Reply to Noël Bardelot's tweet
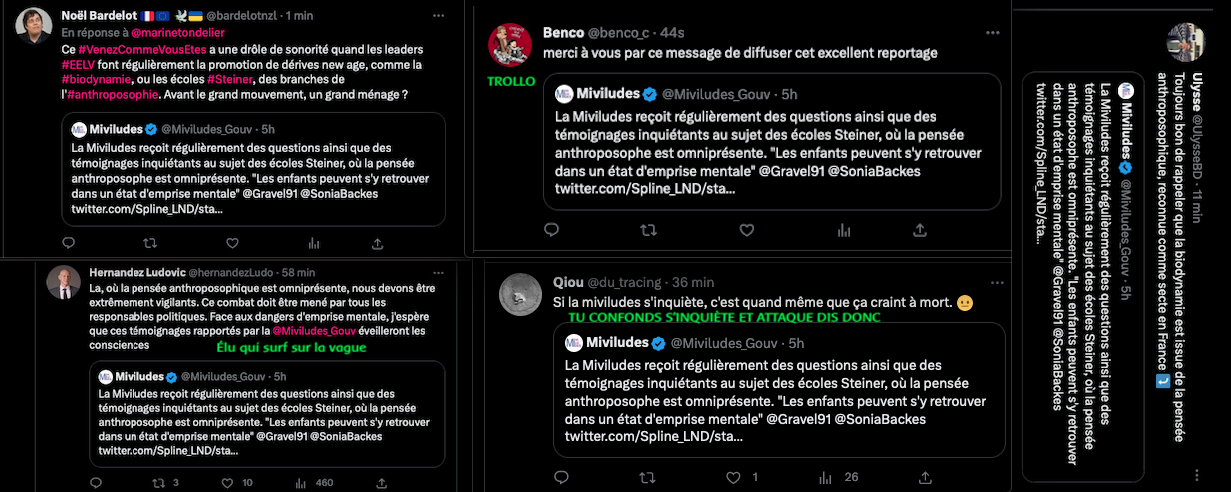1231x492 pixels. click(69, 242)
